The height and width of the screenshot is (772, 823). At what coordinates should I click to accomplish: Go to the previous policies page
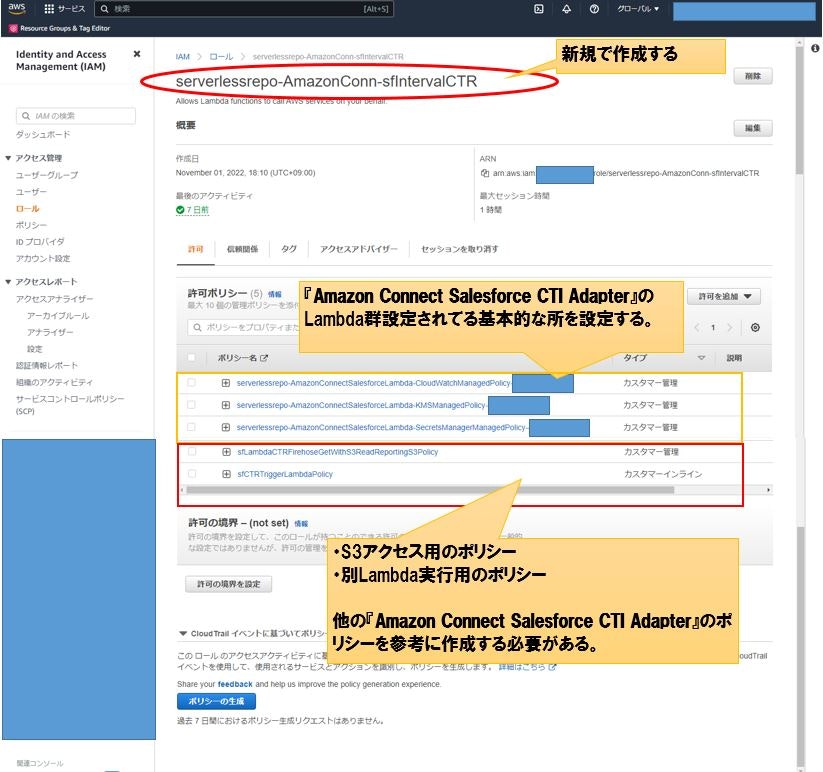point(697,327)
